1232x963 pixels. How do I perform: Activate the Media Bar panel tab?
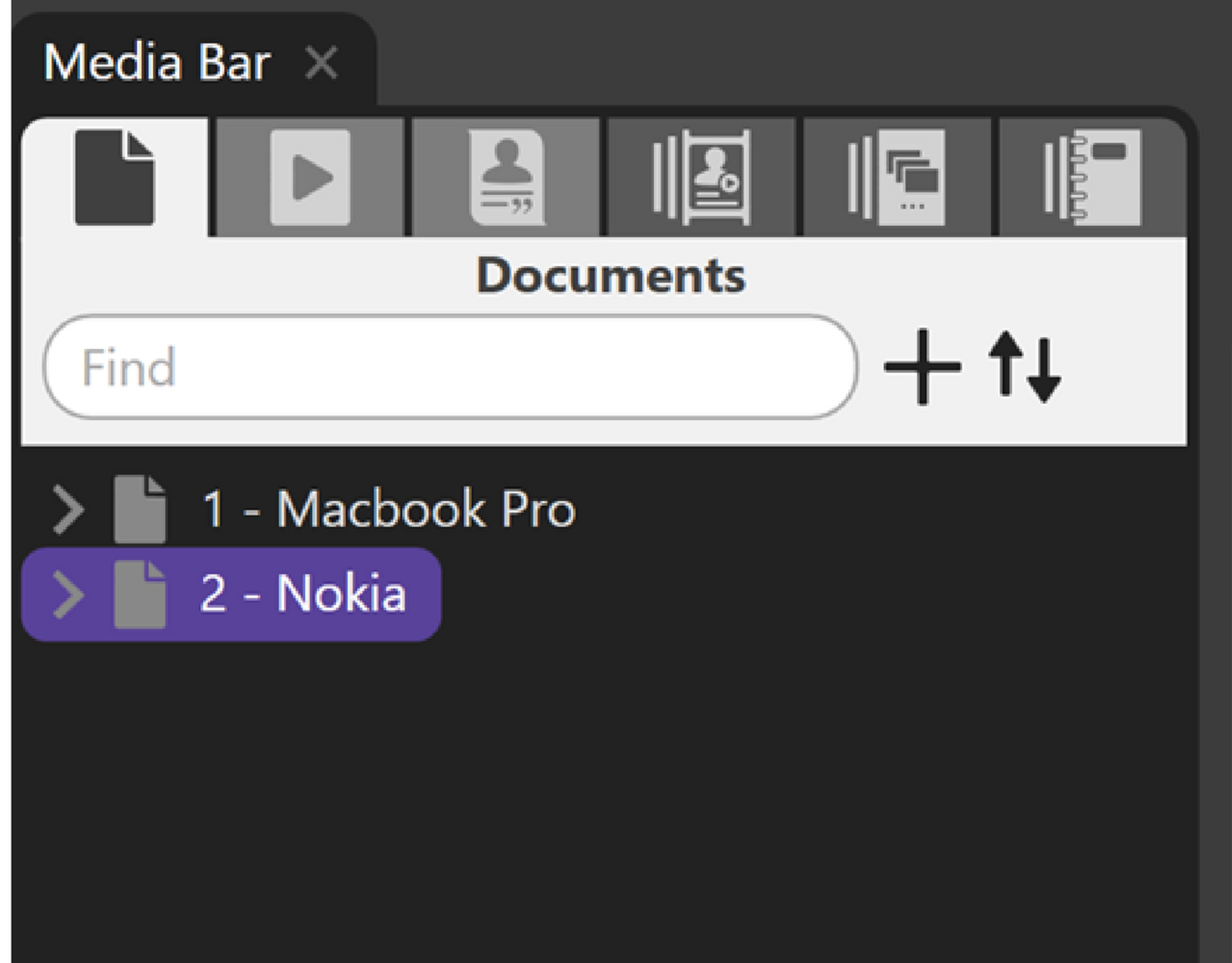point(157,63)
